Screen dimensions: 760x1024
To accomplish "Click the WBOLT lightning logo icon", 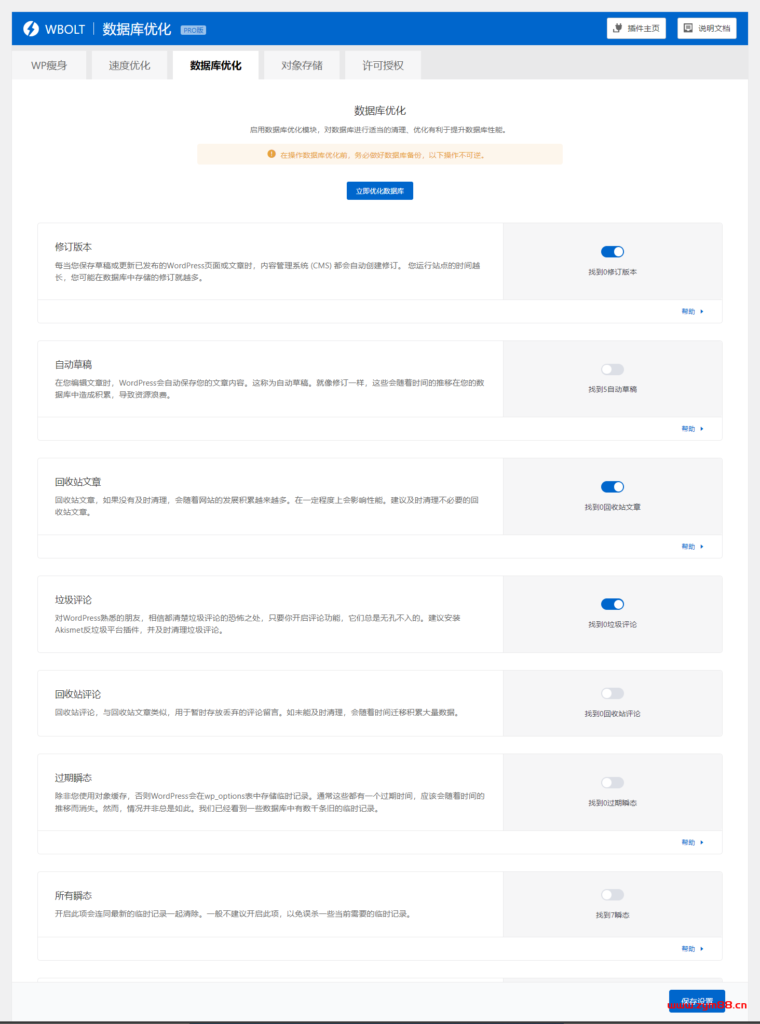I will 31,29.
